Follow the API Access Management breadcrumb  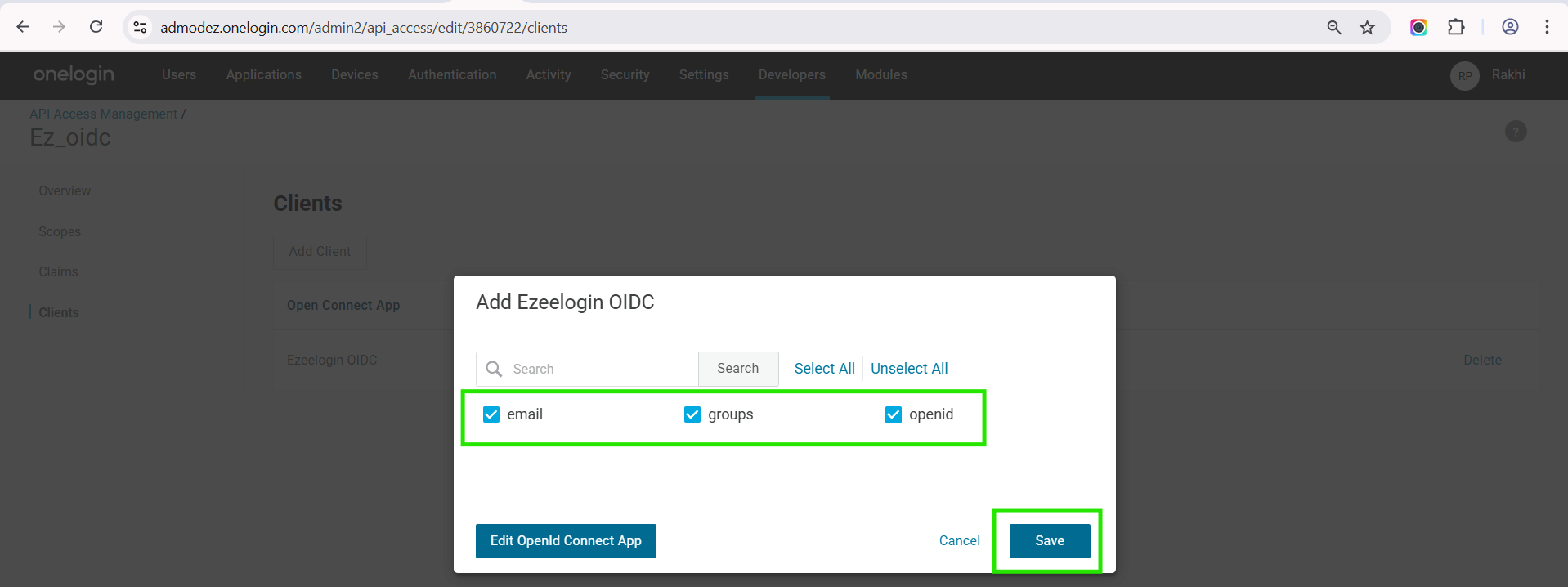click(103, 114)
